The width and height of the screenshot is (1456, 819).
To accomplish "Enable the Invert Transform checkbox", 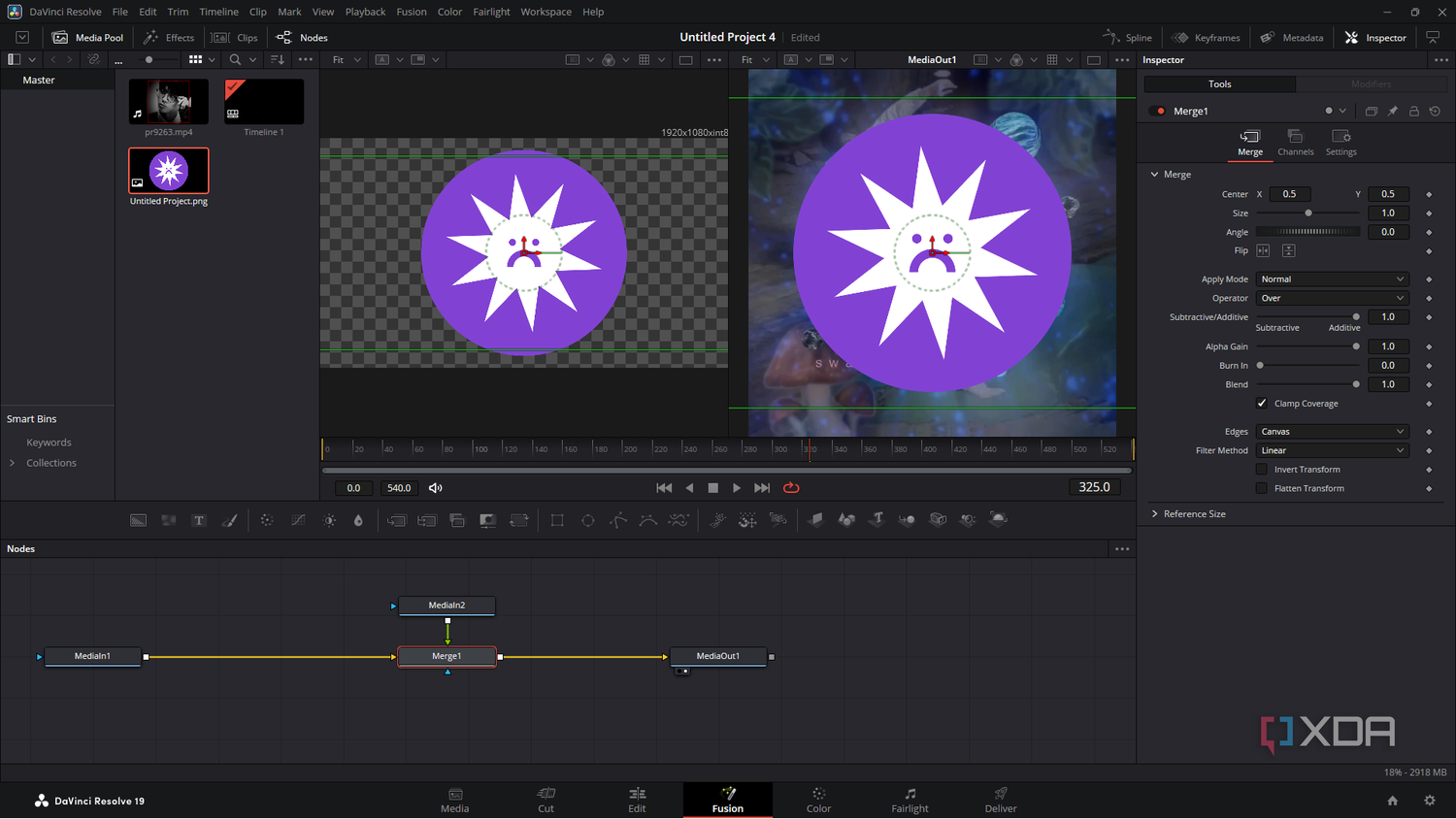I will (x=1262, y=470).
